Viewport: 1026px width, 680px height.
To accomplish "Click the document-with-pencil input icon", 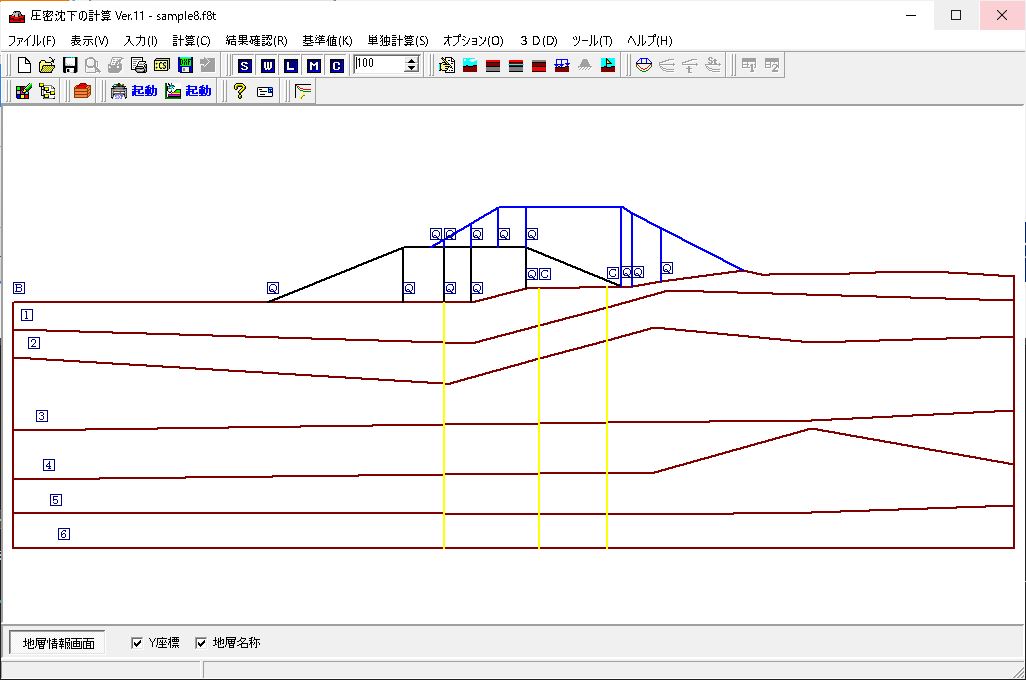I will [447, 65].
